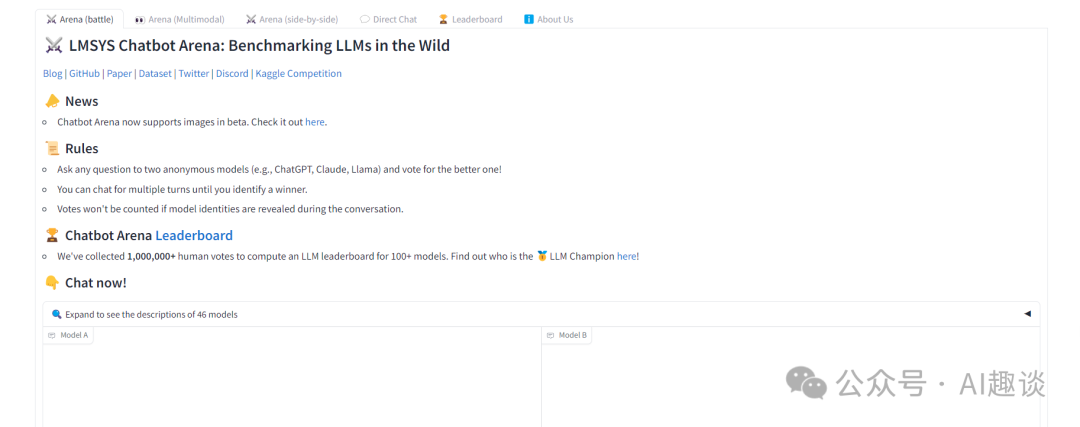Switch to the Direct Chat tab

click(395, 19)
